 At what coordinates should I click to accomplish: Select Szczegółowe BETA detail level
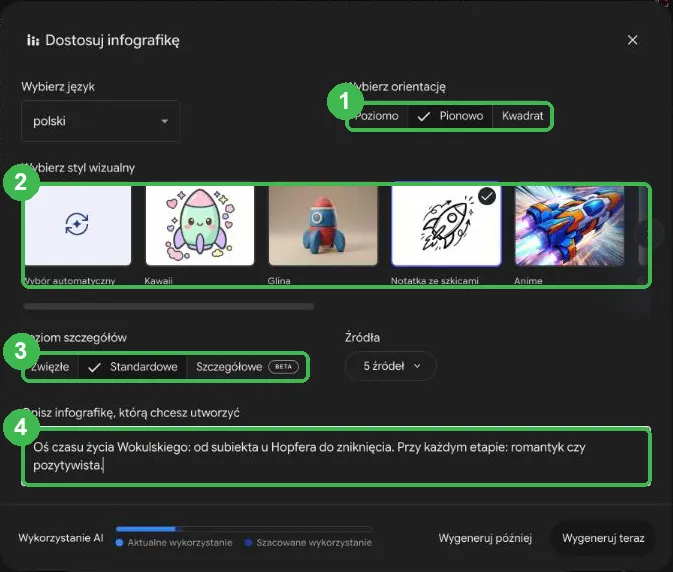click(x=247, y=367)
